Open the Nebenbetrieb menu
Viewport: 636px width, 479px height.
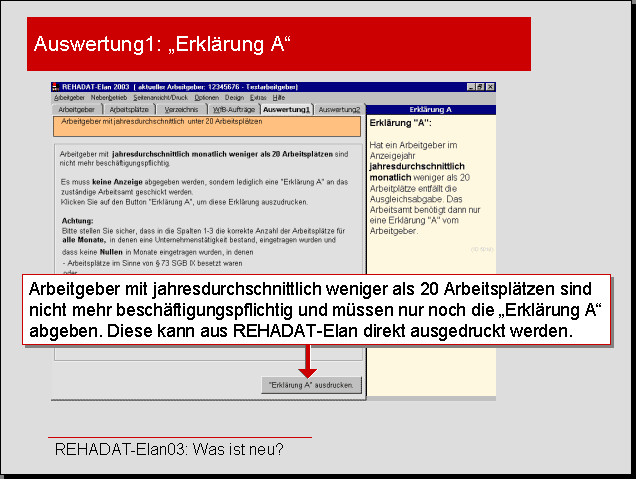coord(109,98)
